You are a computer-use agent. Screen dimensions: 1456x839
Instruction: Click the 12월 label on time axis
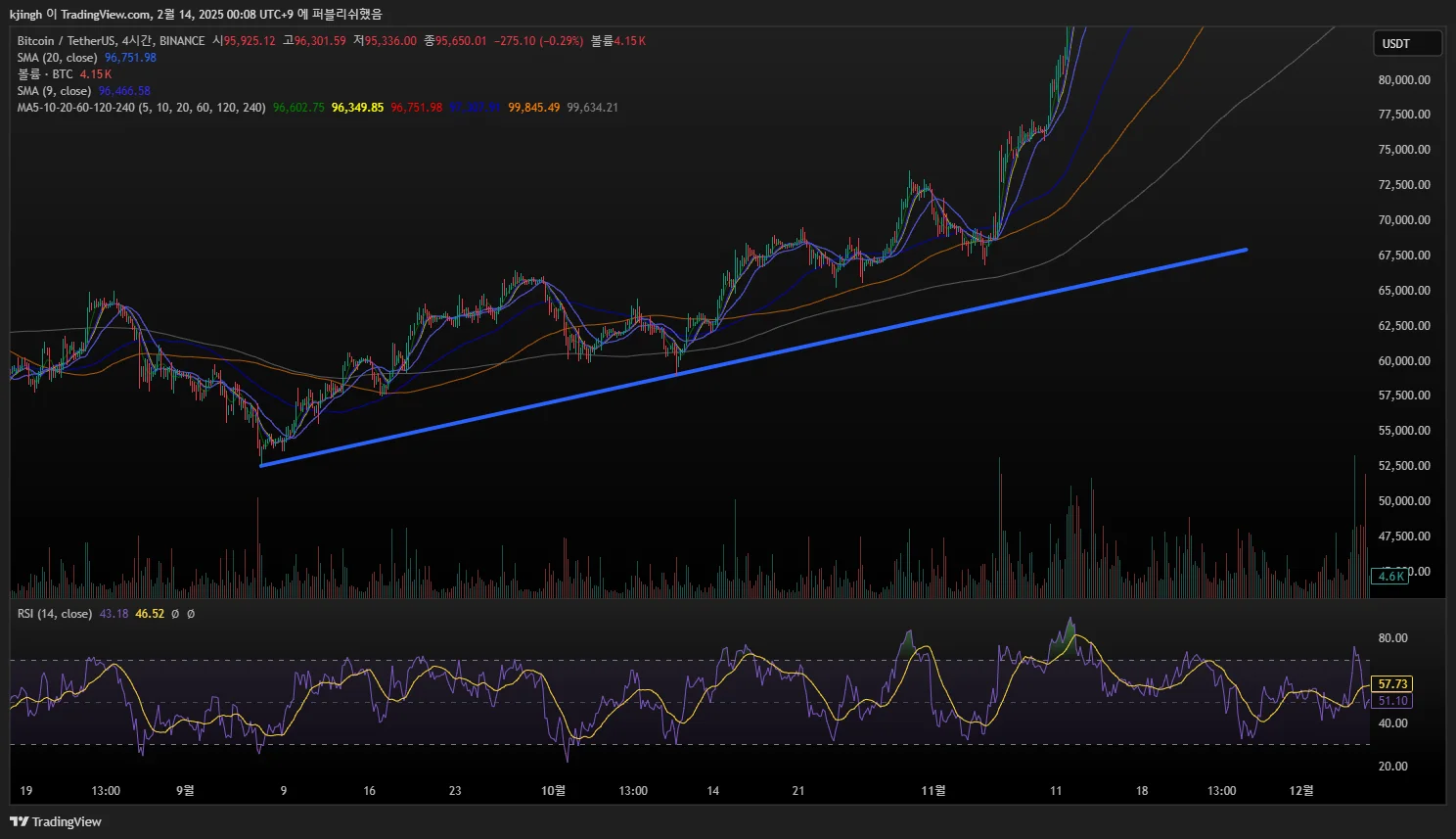1301,791
